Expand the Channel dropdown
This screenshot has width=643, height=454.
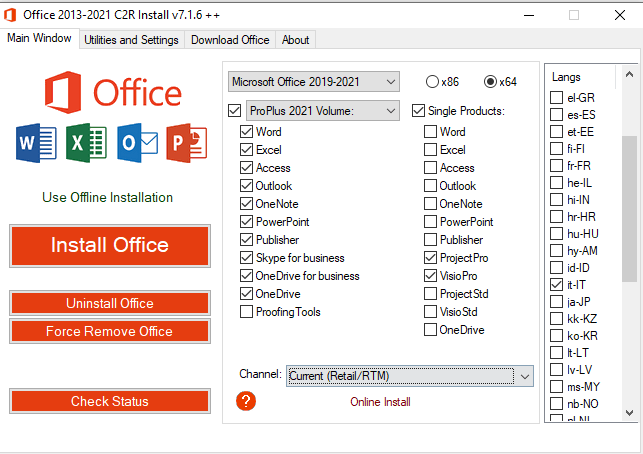point(410,376)
